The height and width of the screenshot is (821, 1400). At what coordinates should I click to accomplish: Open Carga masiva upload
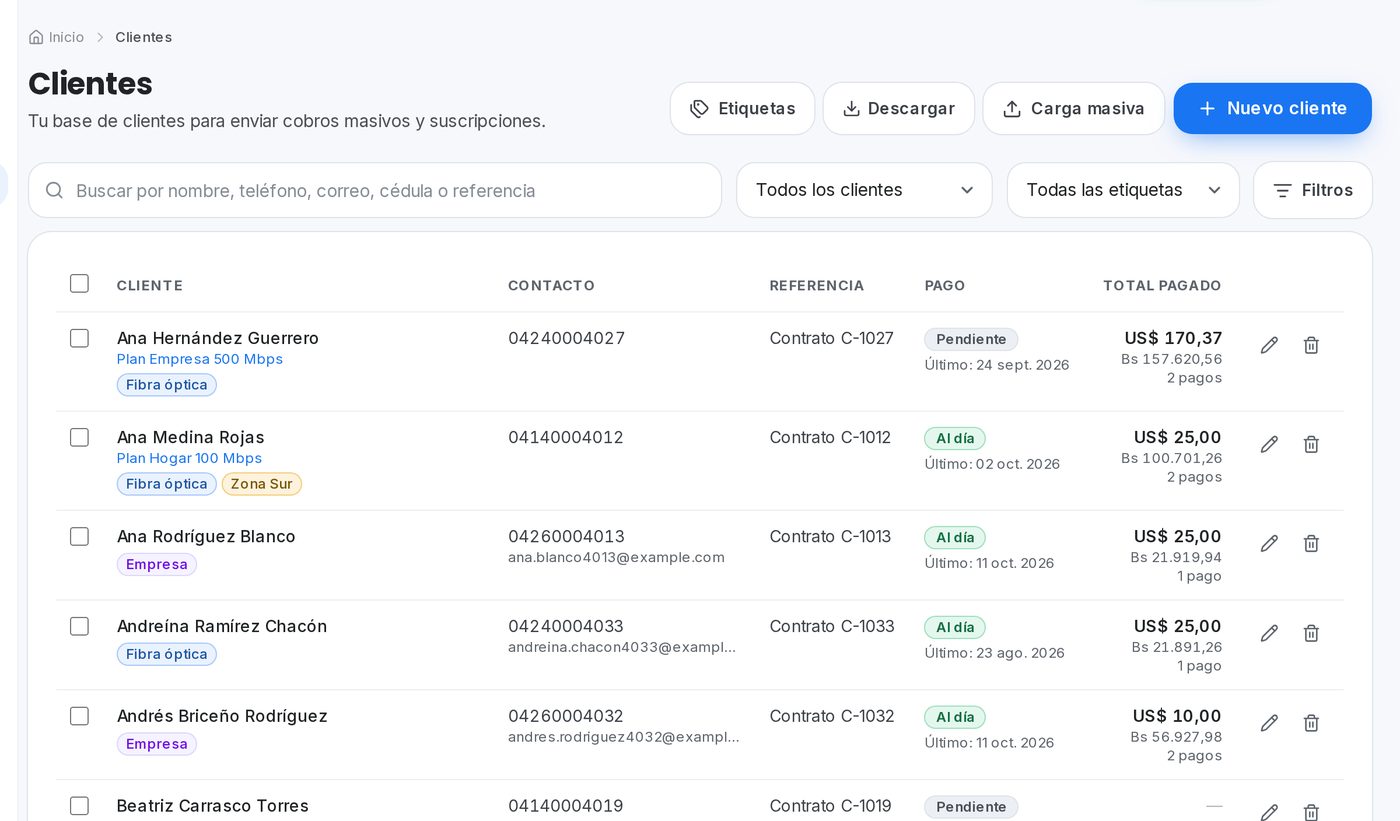pos(1073,108)
